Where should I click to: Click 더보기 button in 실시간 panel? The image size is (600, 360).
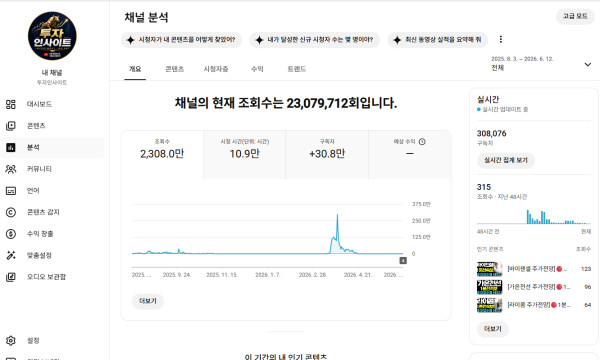[492, 329]
